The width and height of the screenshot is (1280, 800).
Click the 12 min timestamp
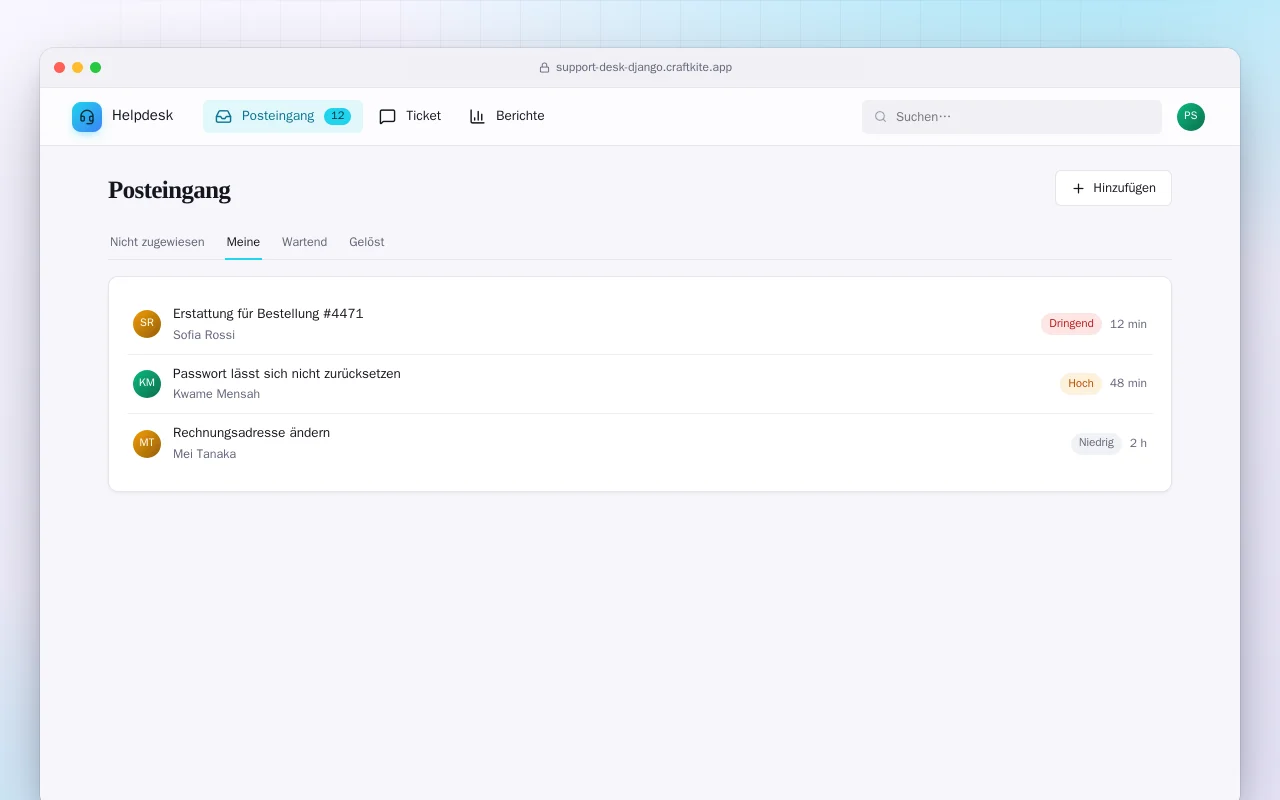pos(1128,324)
